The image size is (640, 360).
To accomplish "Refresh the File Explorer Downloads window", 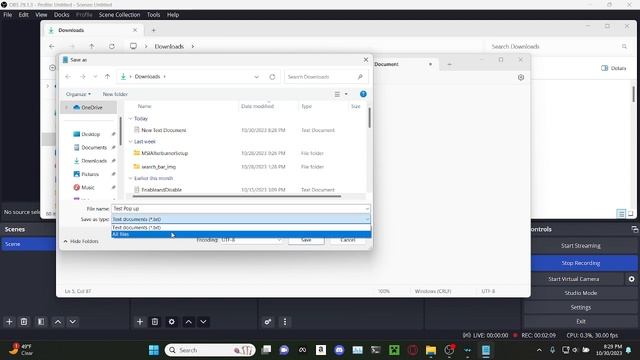I will coord(111,47).
